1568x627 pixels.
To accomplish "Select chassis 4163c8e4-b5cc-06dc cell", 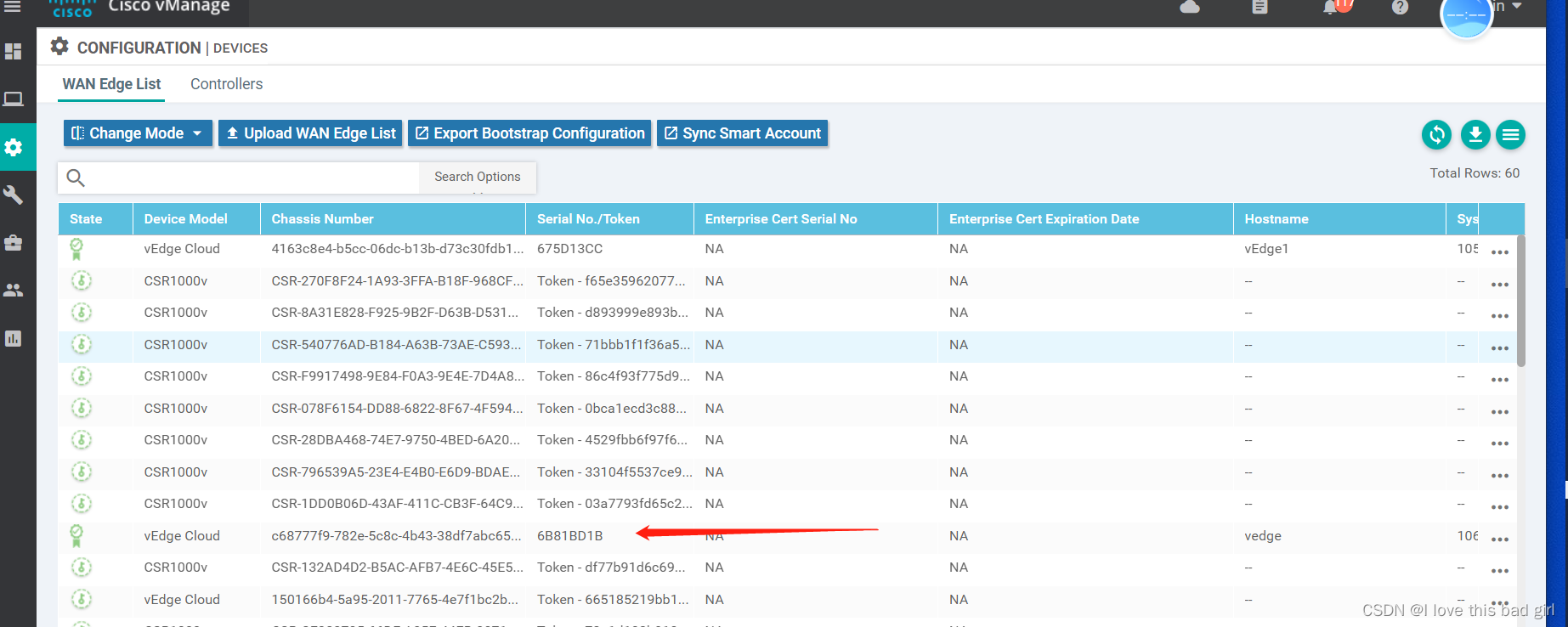I will pyautogui.click(x=398, y=249).
